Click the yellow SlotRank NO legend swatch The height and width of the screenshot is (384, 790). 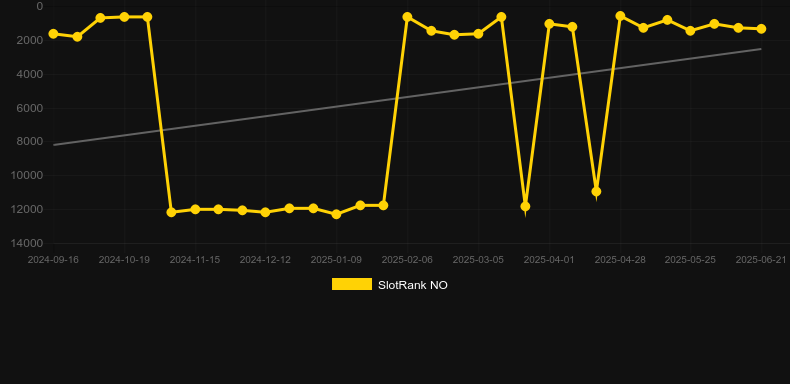pyautogui.click(x=352, y=284)
